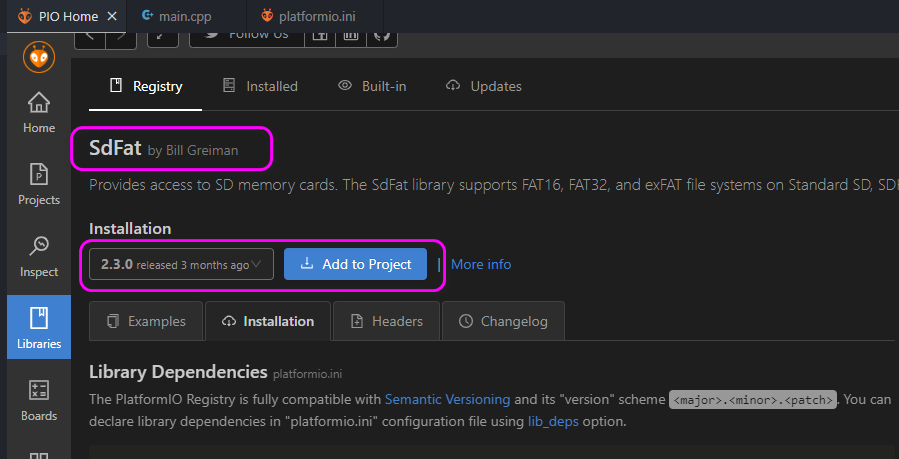Click the Add to Project button
This screenshot has width=899, height=459.
355,264
